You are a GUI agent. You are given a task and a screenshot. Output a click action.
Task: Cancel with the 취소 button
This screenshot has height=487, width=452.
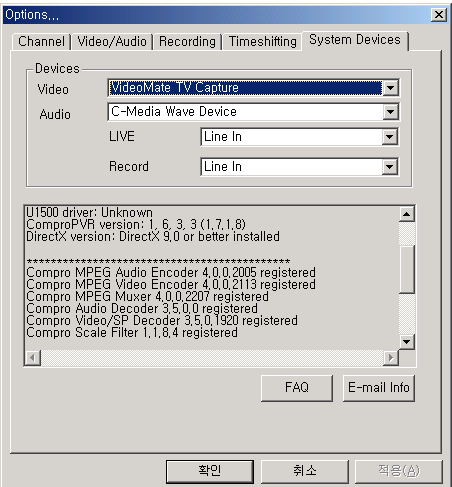[x=305, y=471]
